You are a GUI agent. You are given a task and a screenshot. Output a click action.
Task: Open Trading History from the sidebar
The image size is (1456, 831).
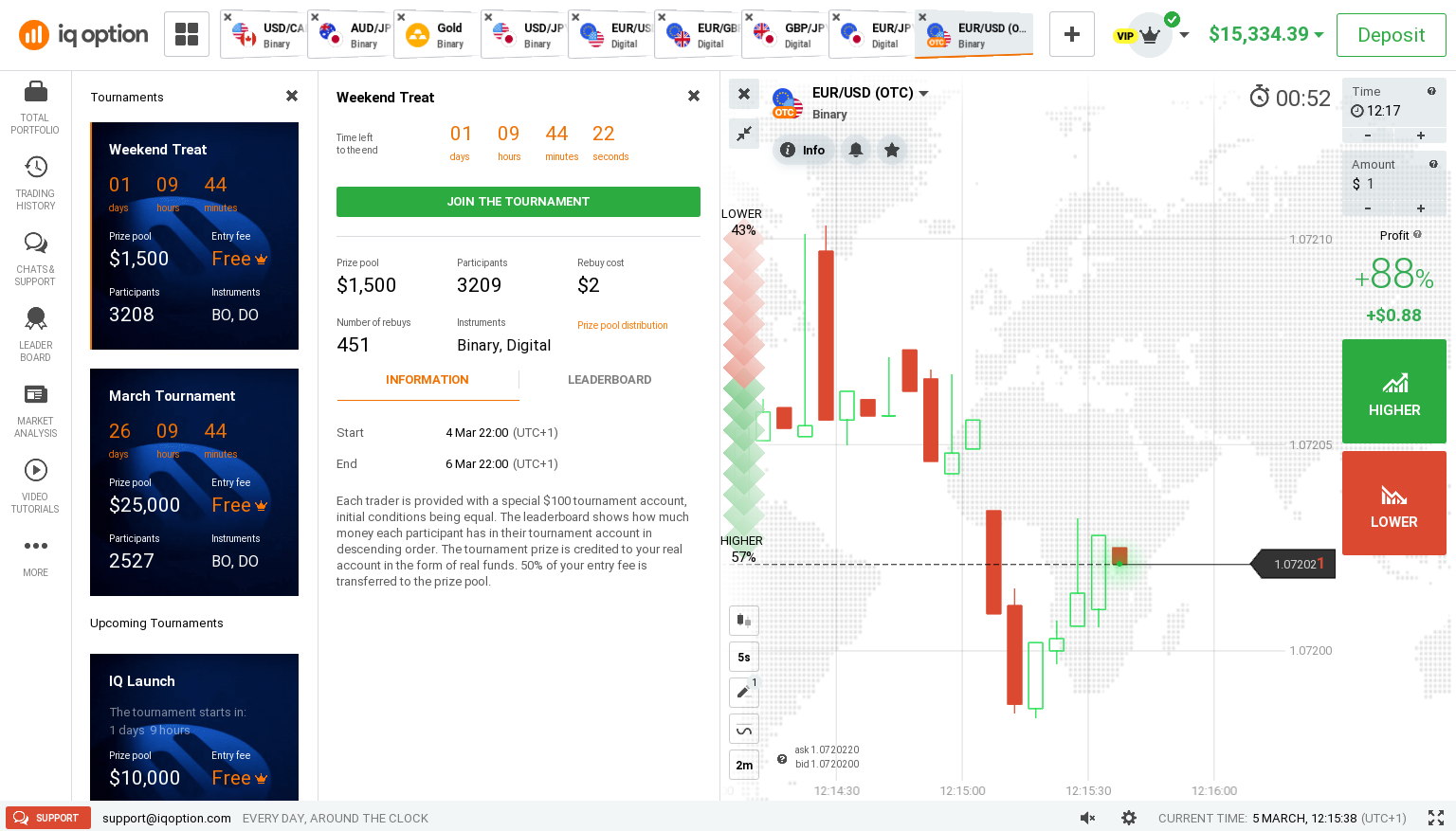[35, 168]
